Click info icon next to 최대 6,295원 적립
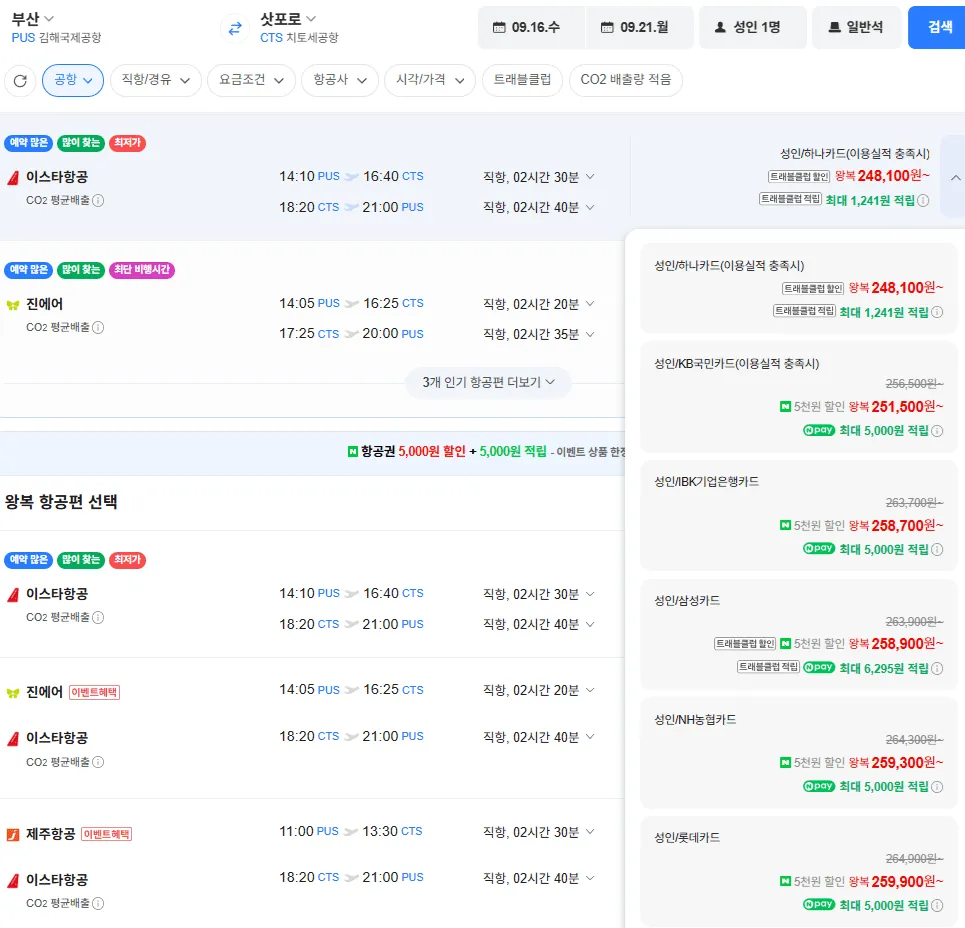The height and width of the screenshot is (928, 965). point(937,668)
